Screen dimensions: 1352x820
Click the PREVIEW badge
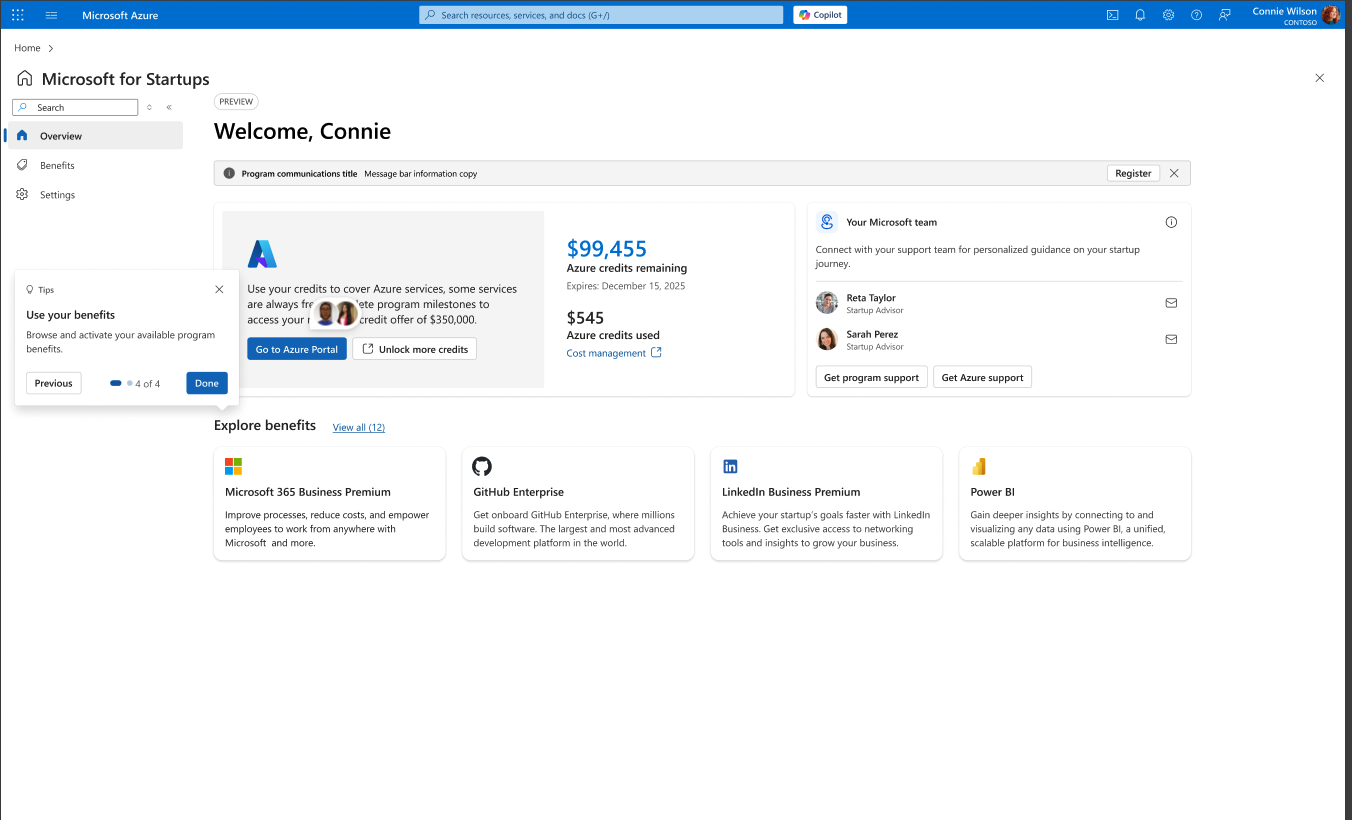click(x=236, y=102)
